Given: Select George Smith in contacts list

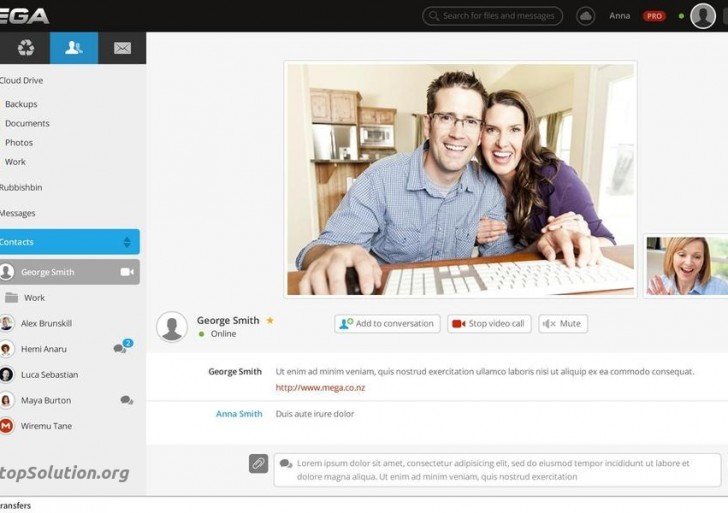Looking at the screenshot, I should (x=70, y=272).
